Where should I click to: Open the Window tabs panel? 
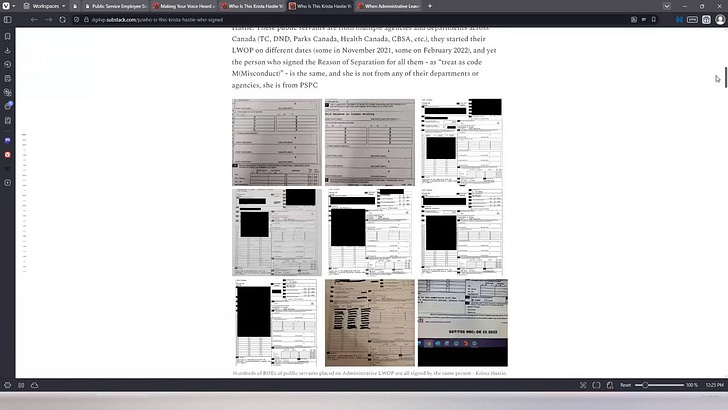point(7,92)
